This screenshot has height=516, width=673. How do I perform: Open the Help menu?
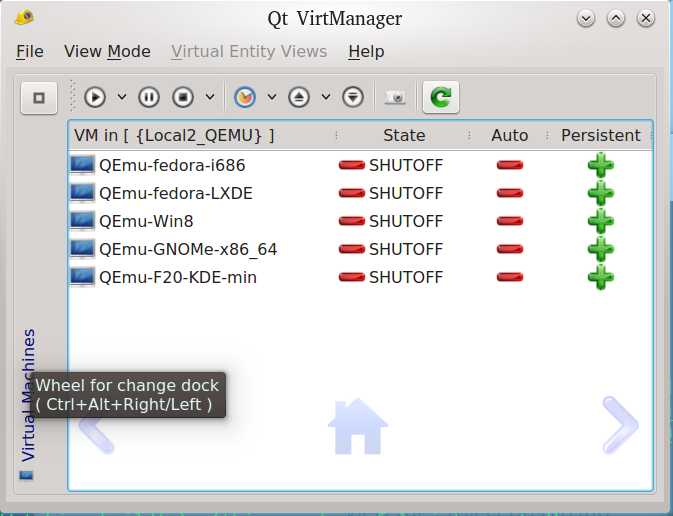[366, 52]
